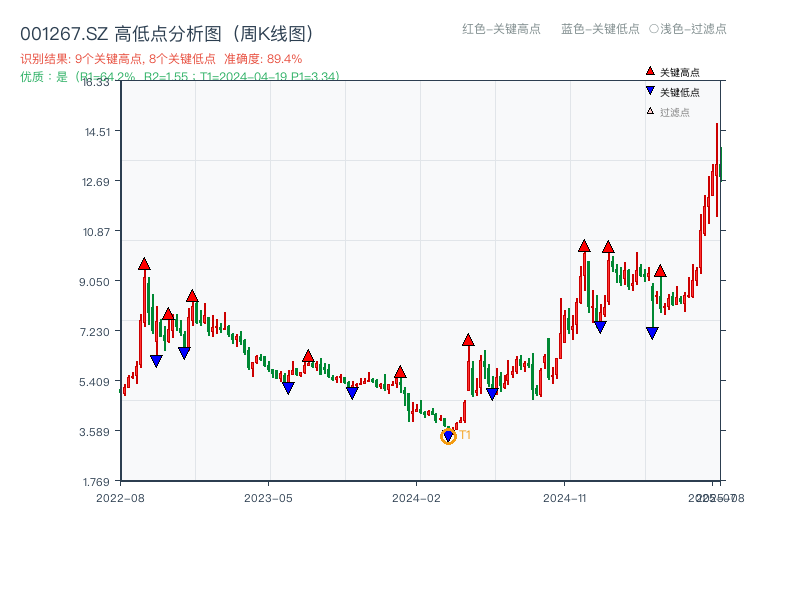Click the 2023-05 x-axis date label

tap(268, 498)
